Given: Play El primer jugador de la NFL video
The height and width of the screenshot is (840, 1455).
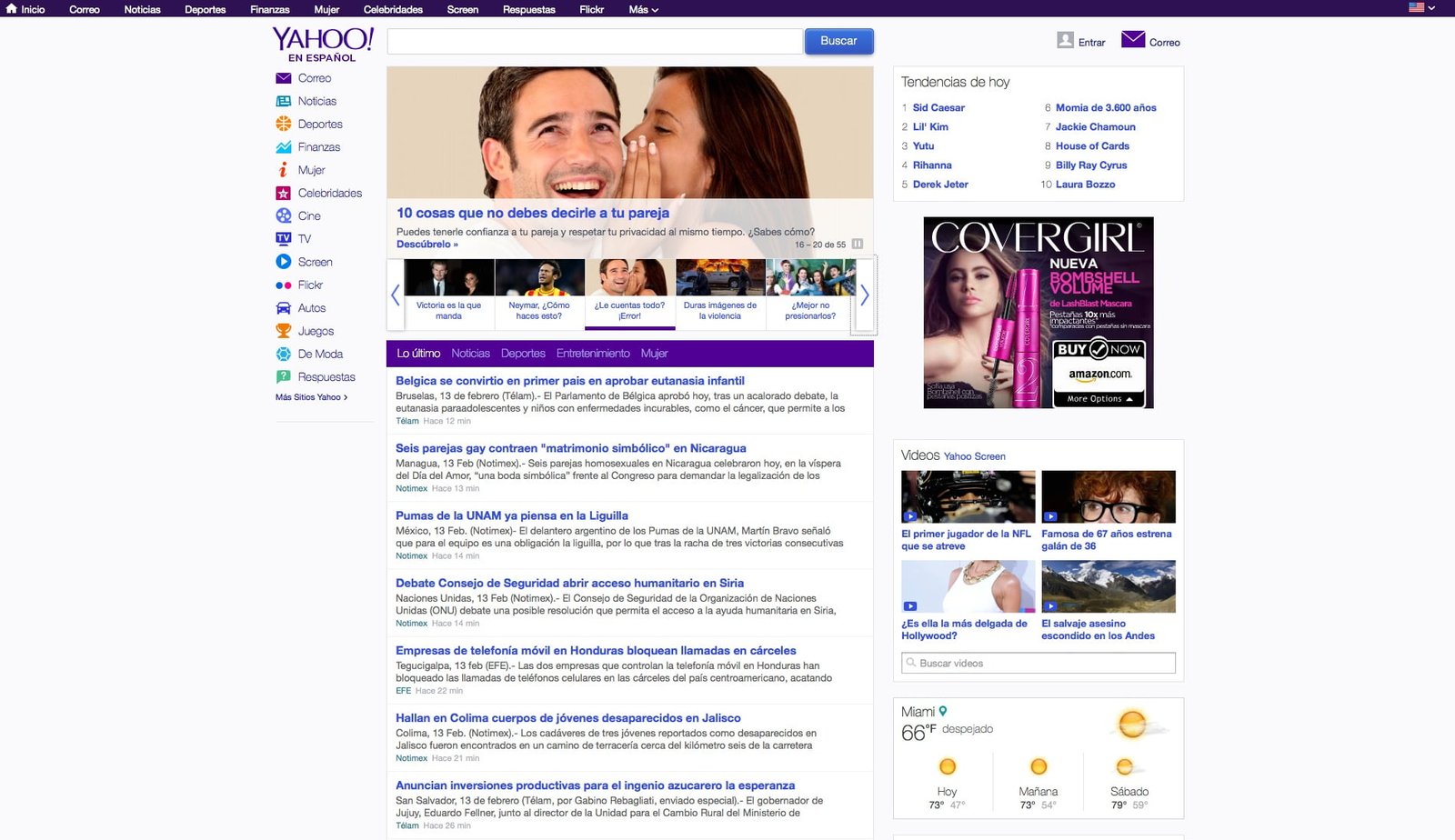Looking at the screenshot, I should tap(968, 496).
